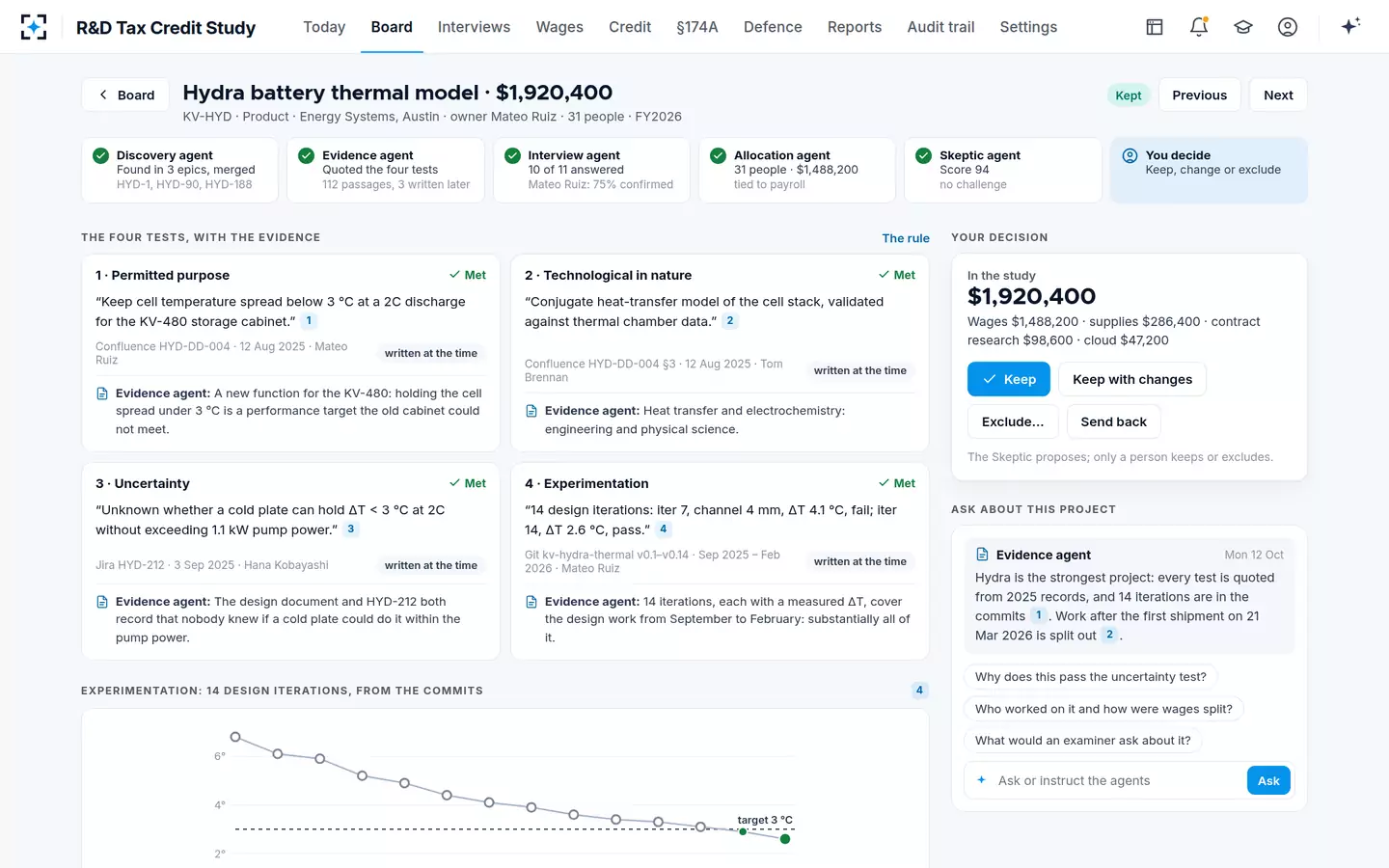Open The rule link
Screen dimensions: 1389x868
pyautogui.click(x=906, y=238)
